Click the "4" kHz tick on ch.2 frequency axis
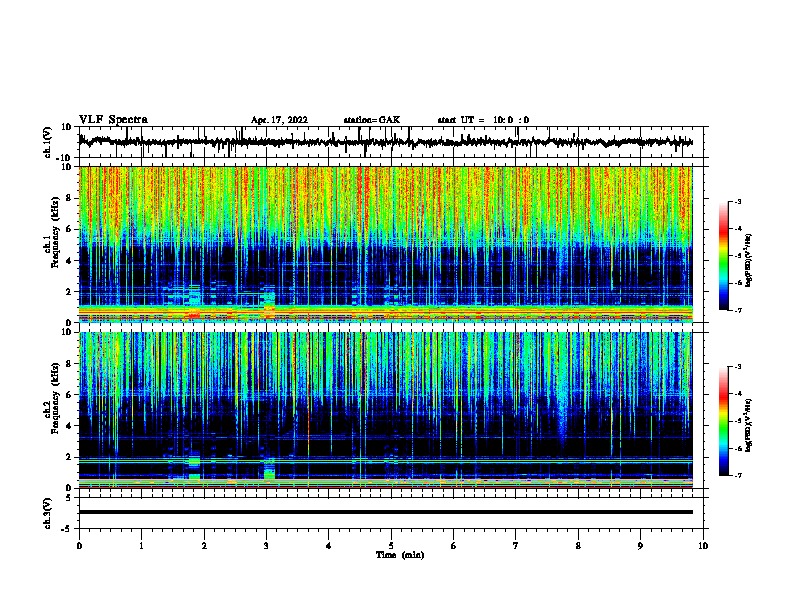 (69, 426)
